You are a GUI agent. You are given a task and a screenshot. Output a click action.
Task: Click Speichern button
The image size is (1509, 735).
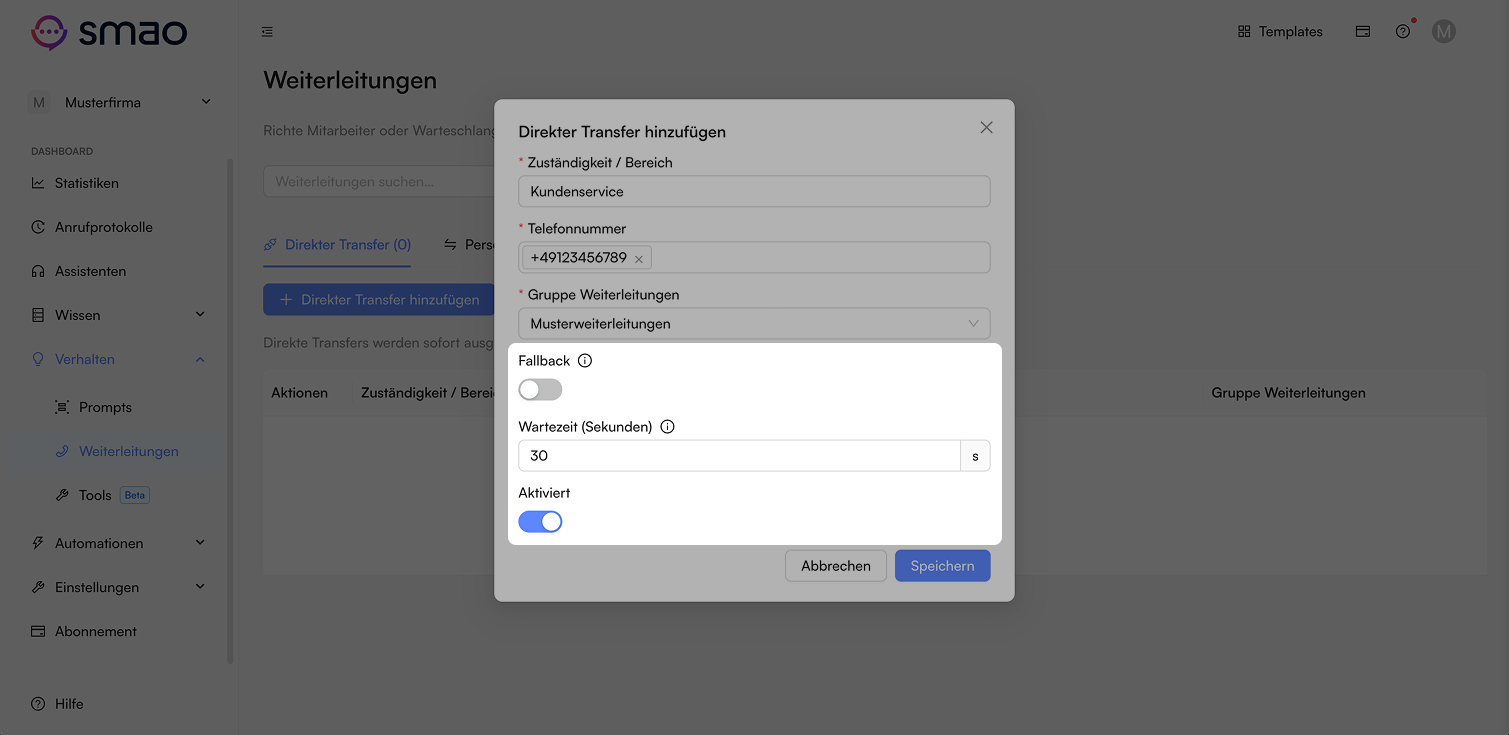click(x=942, y=566)
